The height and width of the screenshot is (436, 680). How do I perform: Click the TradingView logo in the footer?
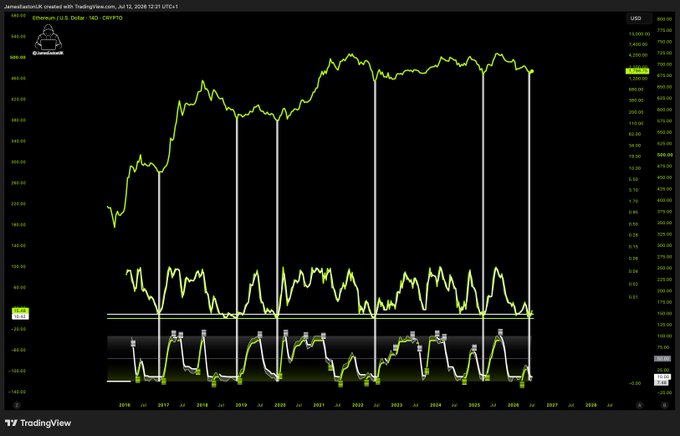(x=38, y=423)
